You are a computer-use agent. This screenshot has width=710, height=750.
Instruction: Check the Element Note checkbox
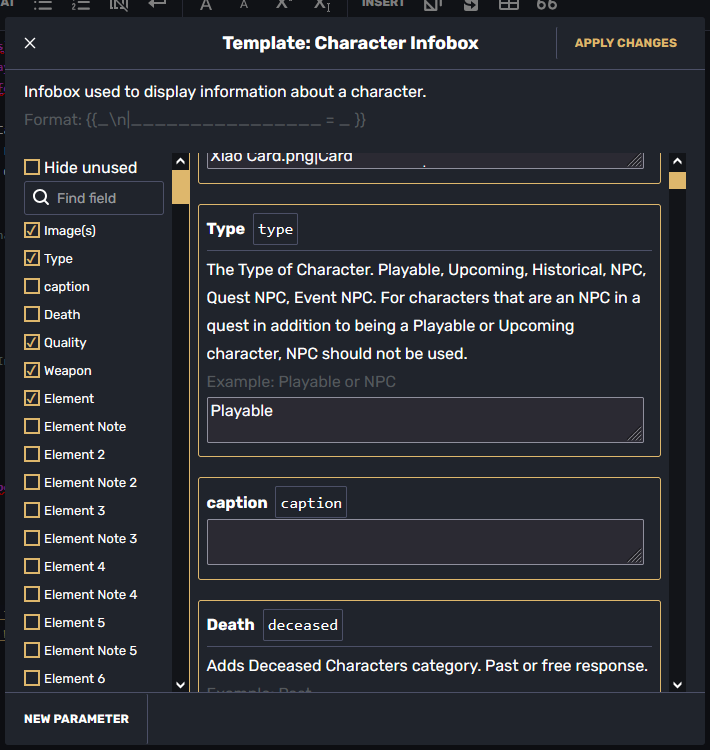pos(32,427)
